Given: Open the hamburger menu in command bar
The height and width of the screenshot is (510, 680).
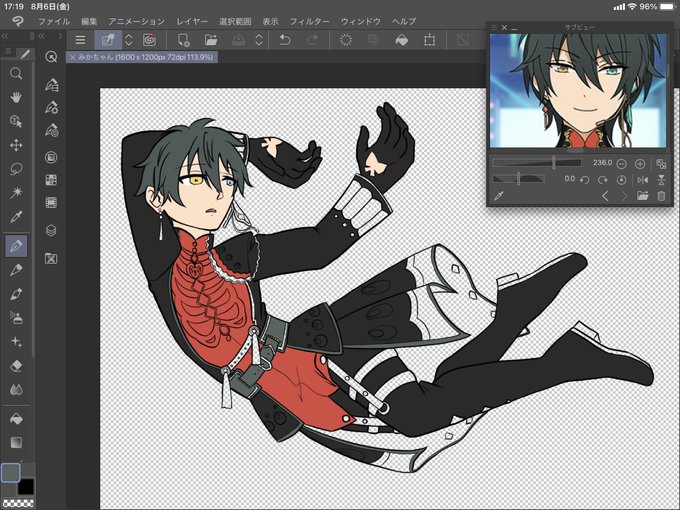Looking at the screenshot, I should tap(80, 40).
